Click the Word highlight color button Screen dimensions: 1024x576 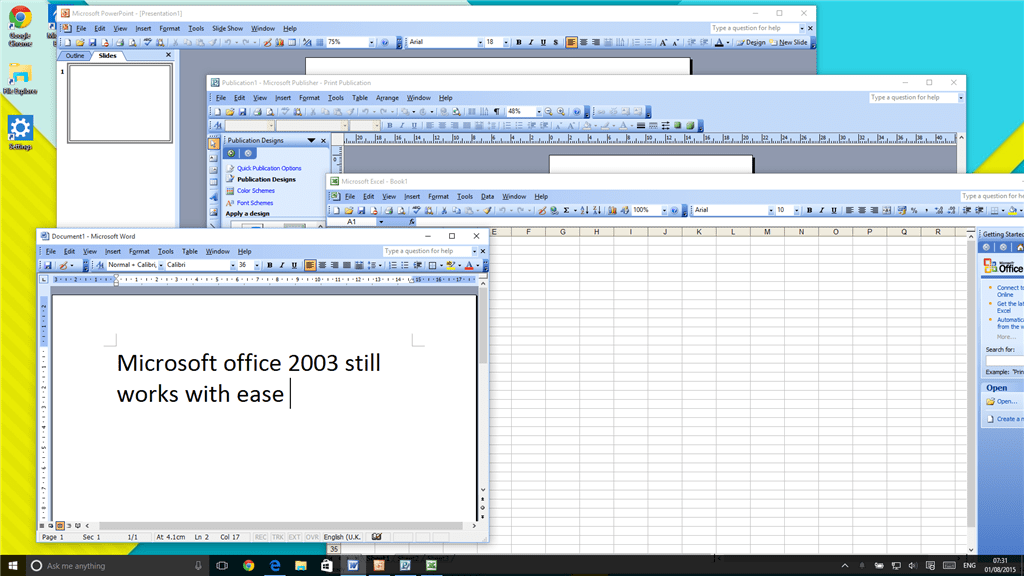pyautogui.click(x=450, y=265)
